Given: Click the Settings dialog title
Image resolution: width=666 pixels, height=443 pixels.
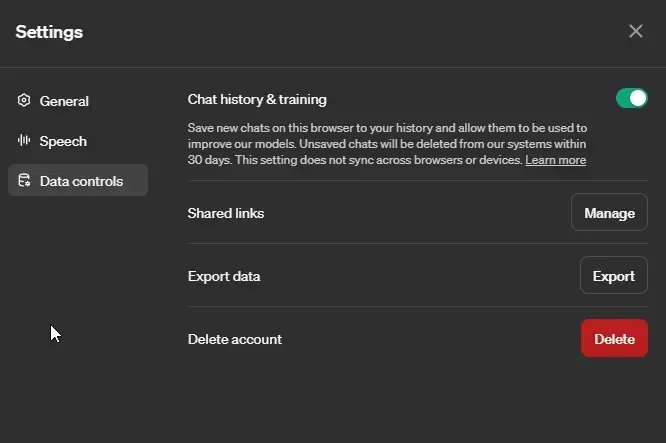Looking at the screenshot, I should click(49, 32).
